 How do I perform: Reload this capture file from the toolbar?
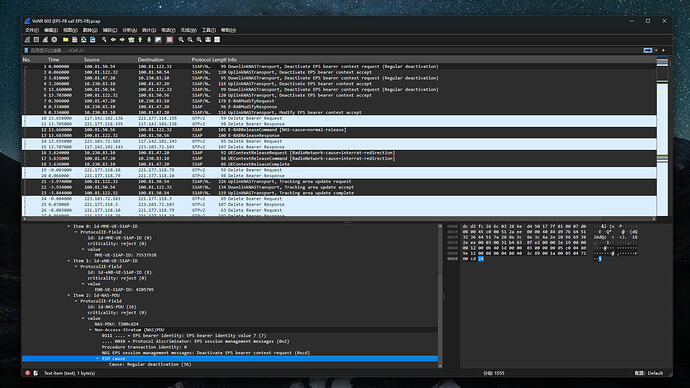tap(92, 40)
